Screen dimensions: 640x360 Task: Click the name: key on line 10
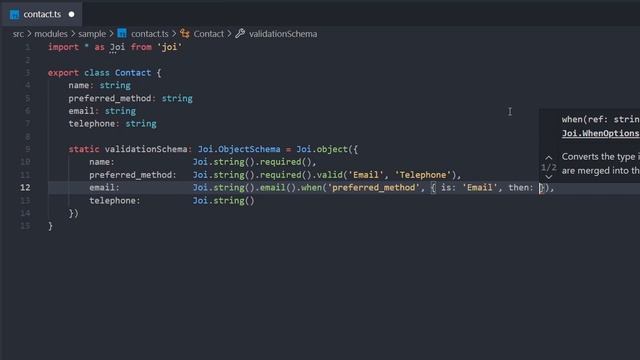pos(102,162)
